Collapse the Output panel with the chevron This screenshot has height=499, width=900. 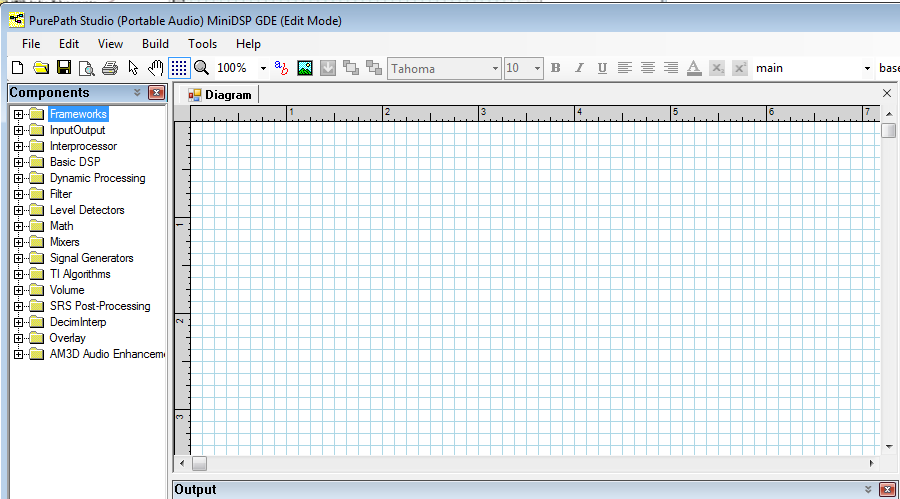pos(868,490)
